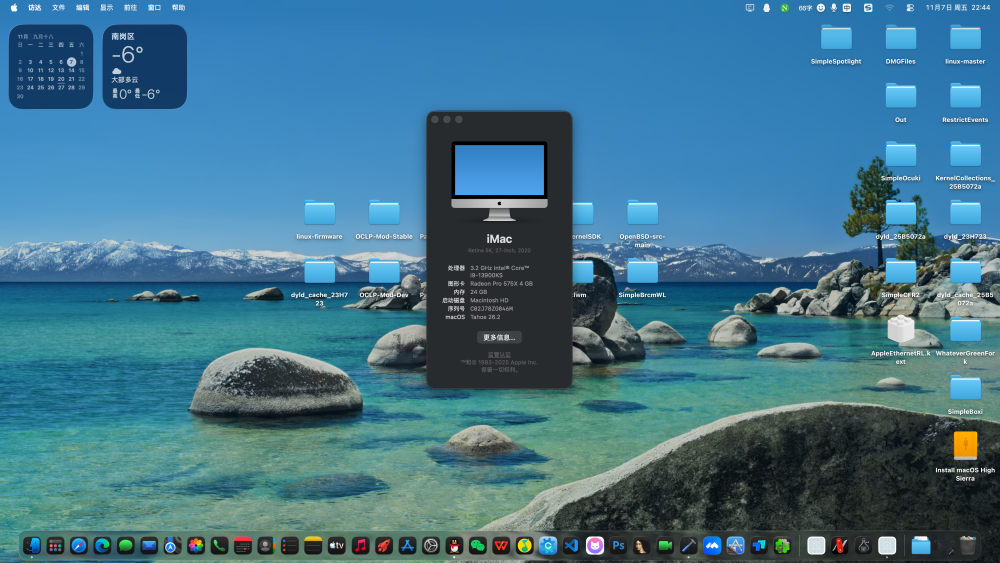The image size is (1000, 563).
Task: Open the blue App Store icon
Action: pyautogui.click(x=407, y=546)
